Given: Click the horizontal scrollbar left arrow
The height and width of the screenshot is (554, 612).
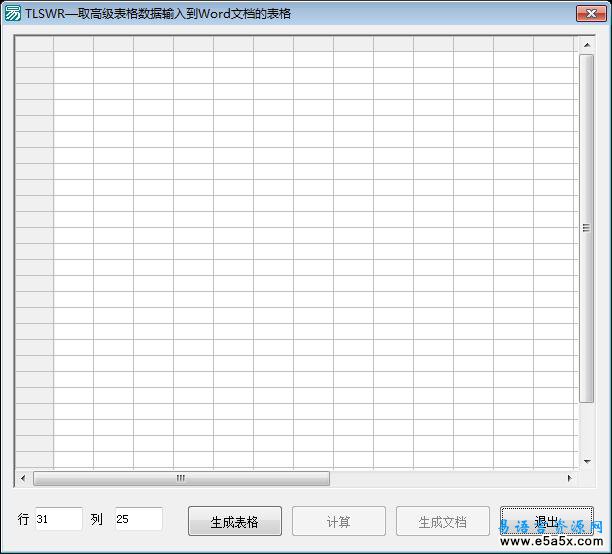Looking at the screenshot, I should 23,478.
